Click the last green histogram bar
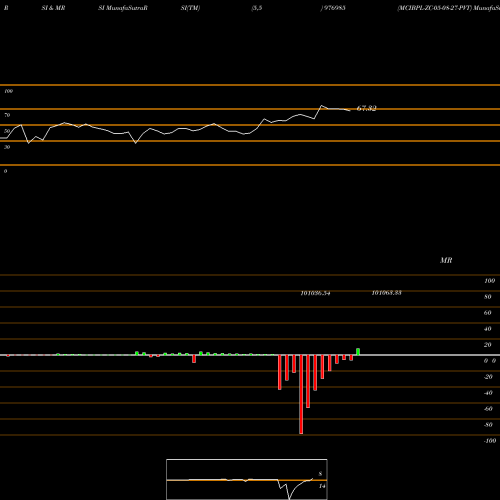 [358, 352]
